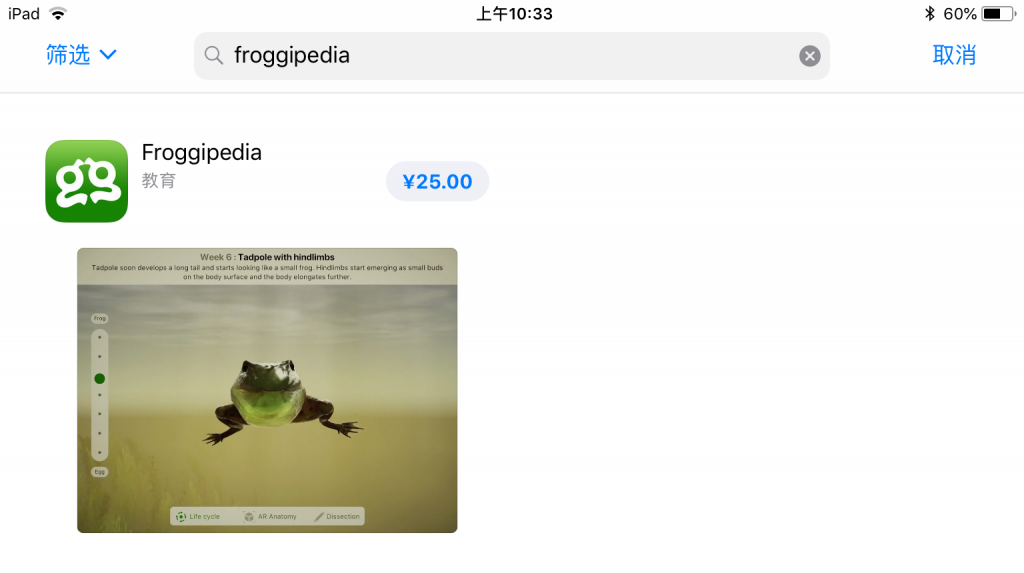Viewport: 1024px width, 573px height.
Task: Select the Life cycle tab in the preview
Action: 198,517
